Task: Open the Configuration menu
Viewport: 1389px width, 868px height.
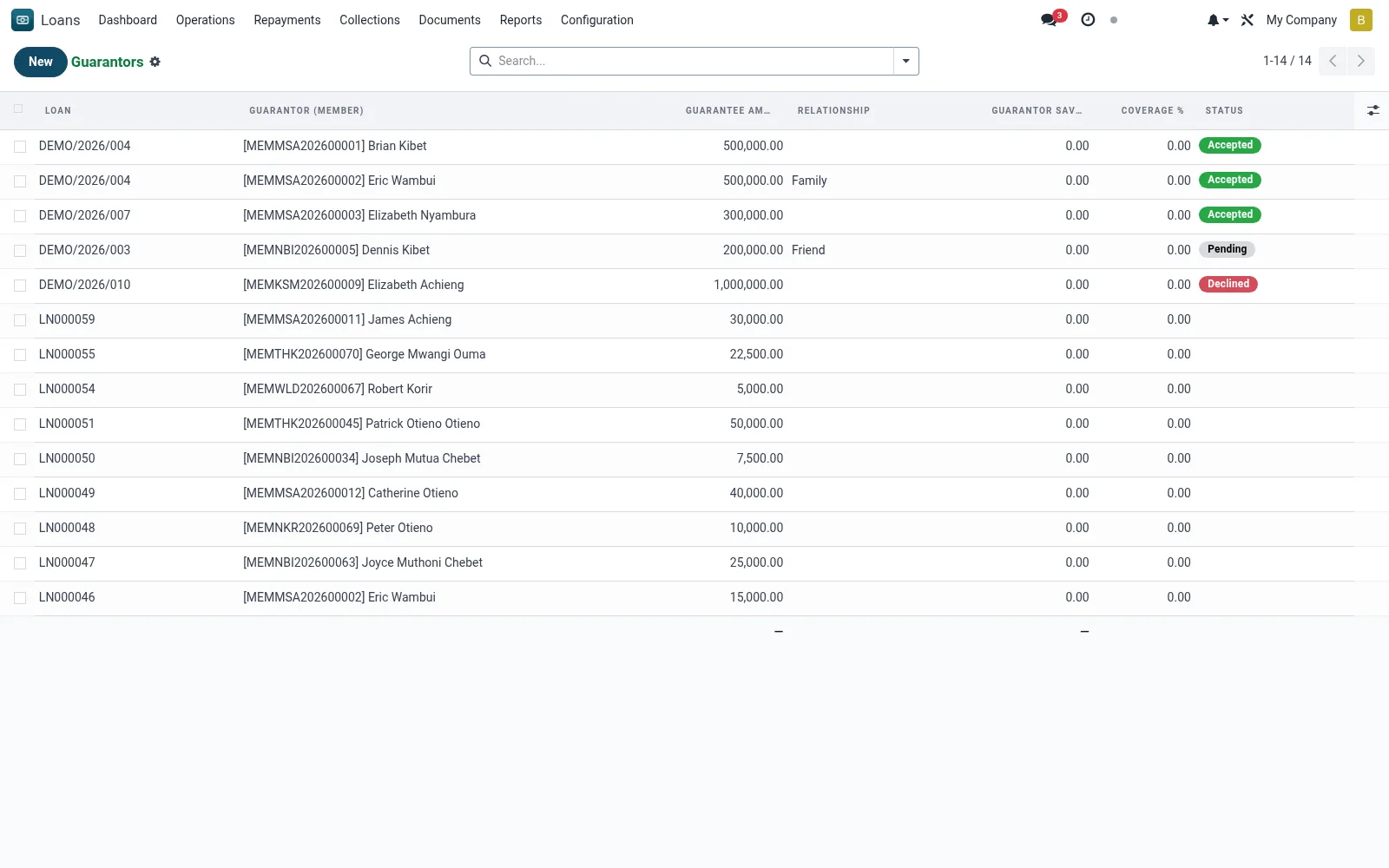Action: [597, 20]
